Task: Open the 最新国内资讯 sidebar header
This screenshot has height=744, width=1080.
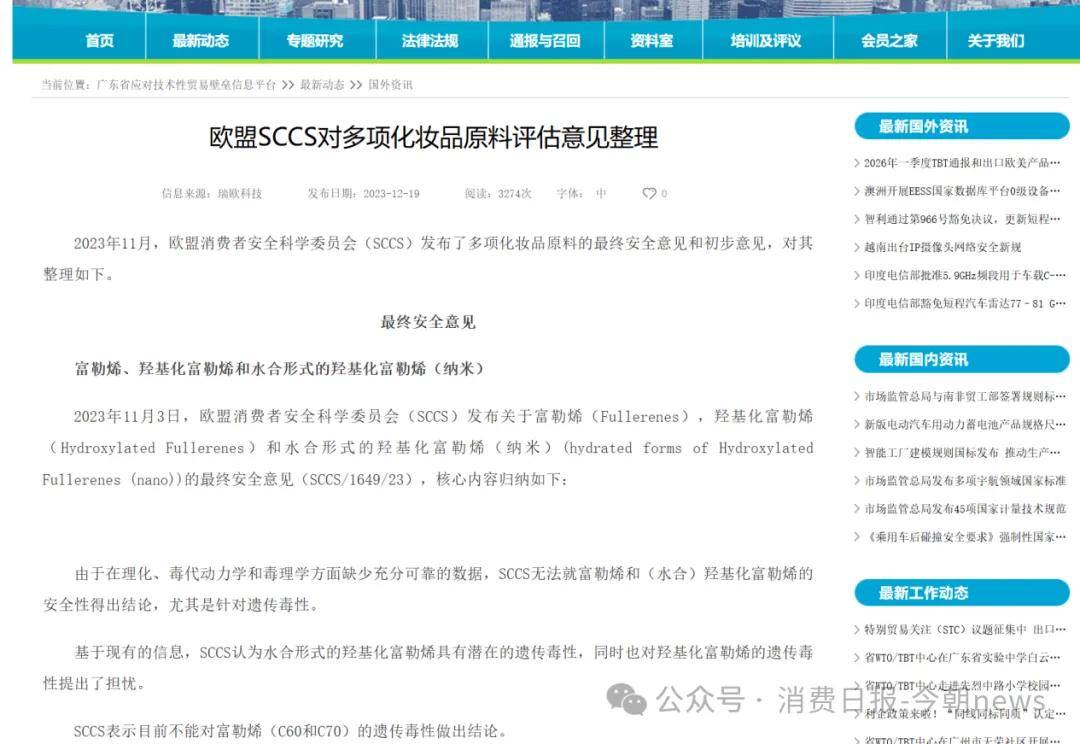Action: tap(962, 360)
